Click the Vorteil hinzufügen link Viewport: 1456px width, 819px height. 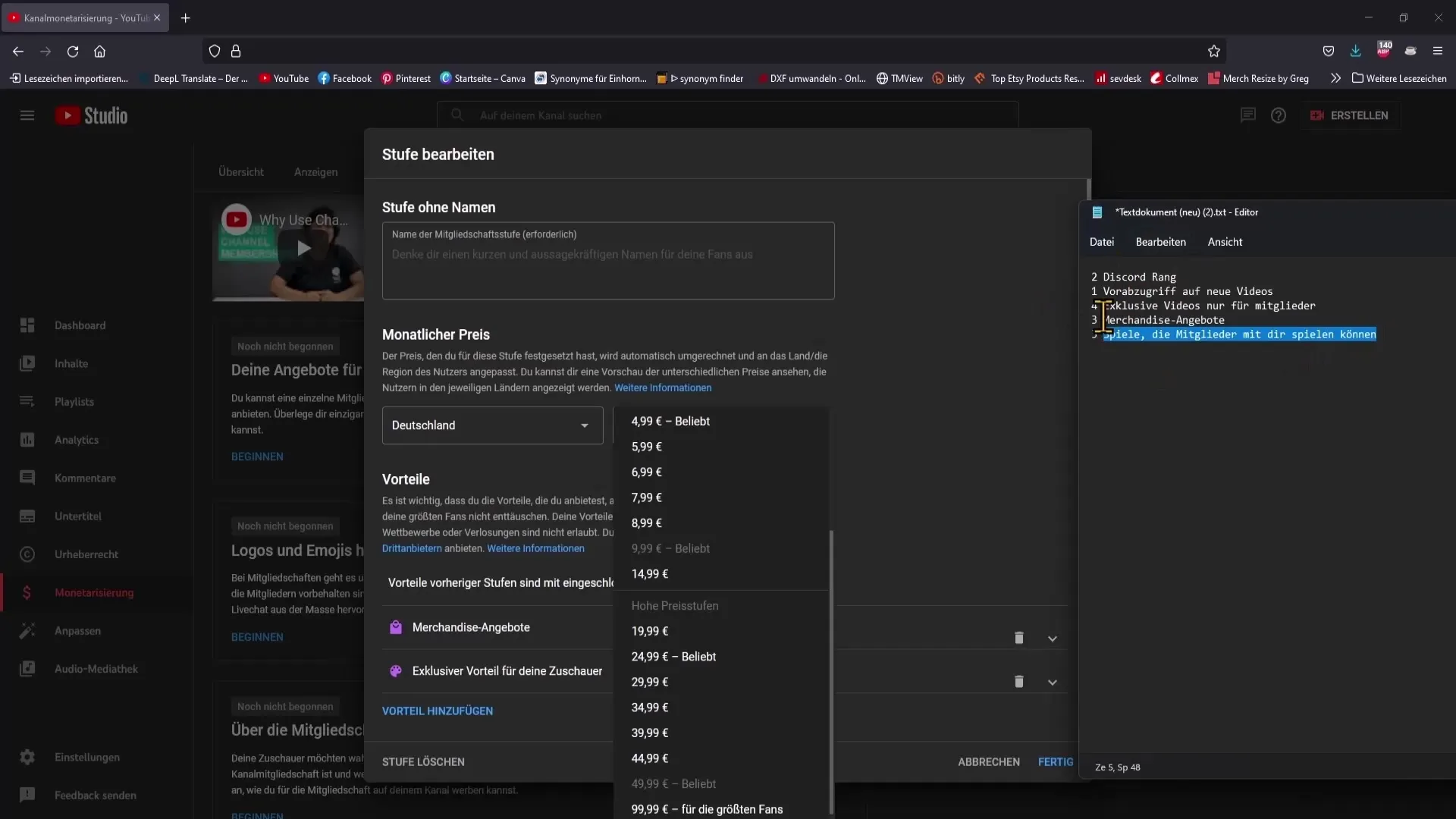click(x=437, y=711)
